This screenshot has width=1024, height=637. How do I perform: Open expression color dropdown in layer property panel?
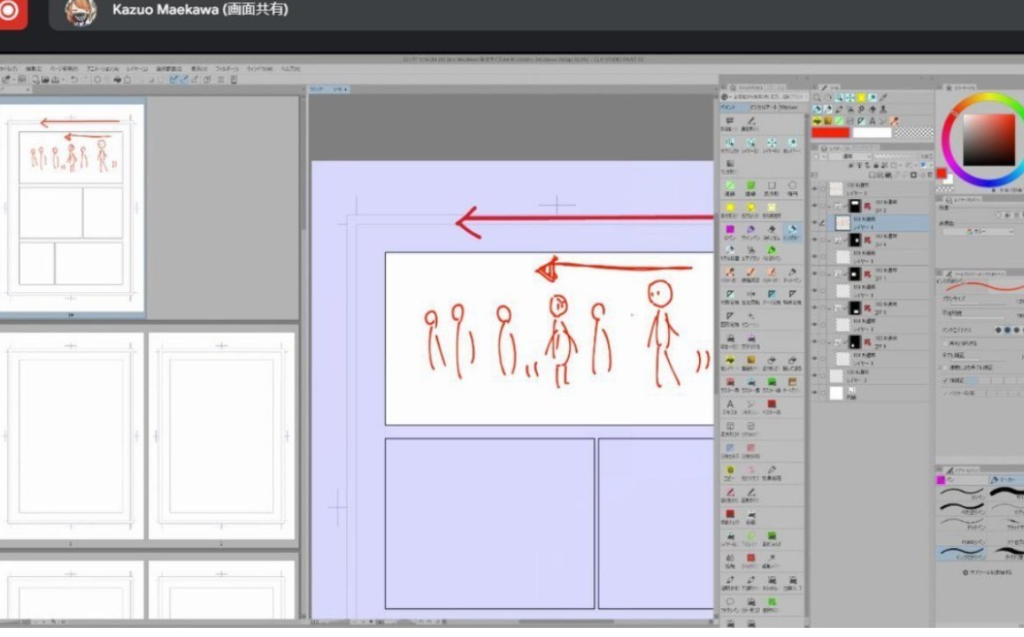click(978, 231)
